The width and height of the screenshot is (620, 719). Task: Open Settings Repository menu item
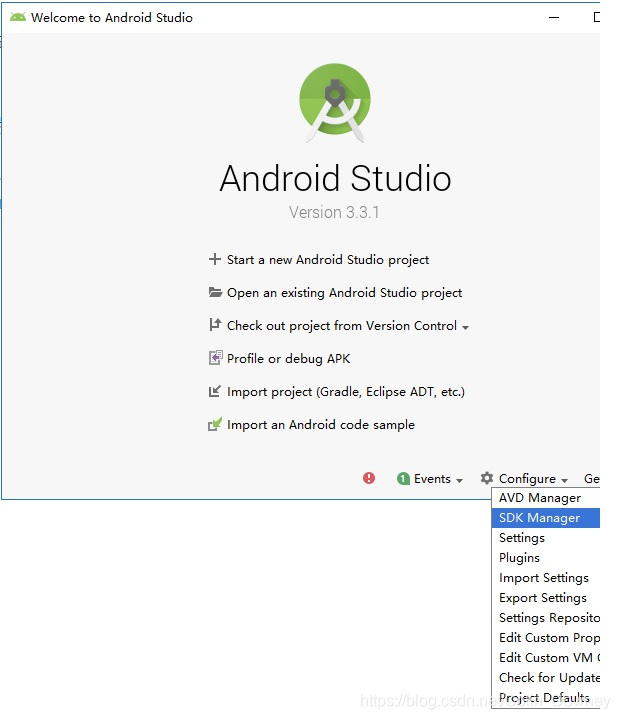point(546,618)
